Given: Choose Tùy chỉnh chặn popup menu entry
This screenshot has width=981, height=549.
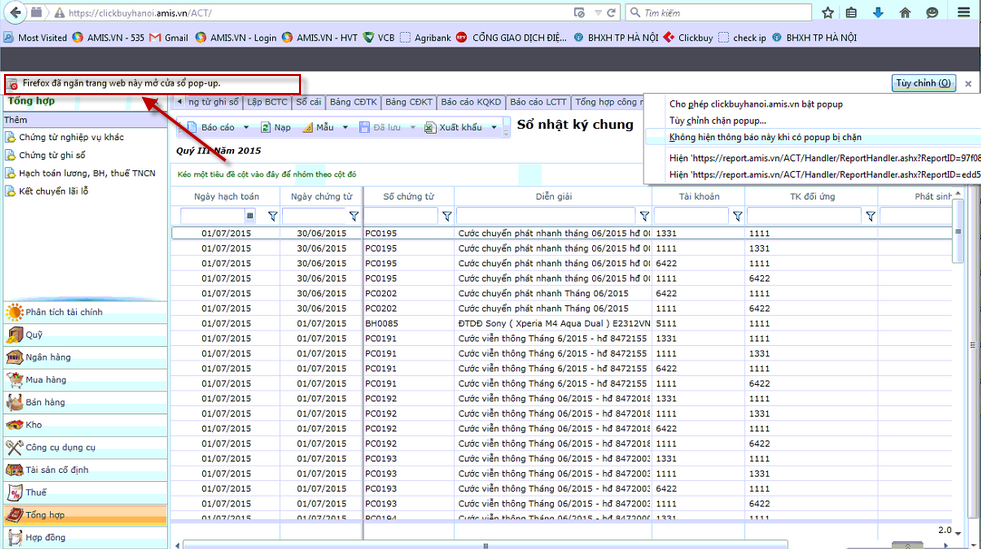Looking at the screenshot, I should (x=717, y=121).
